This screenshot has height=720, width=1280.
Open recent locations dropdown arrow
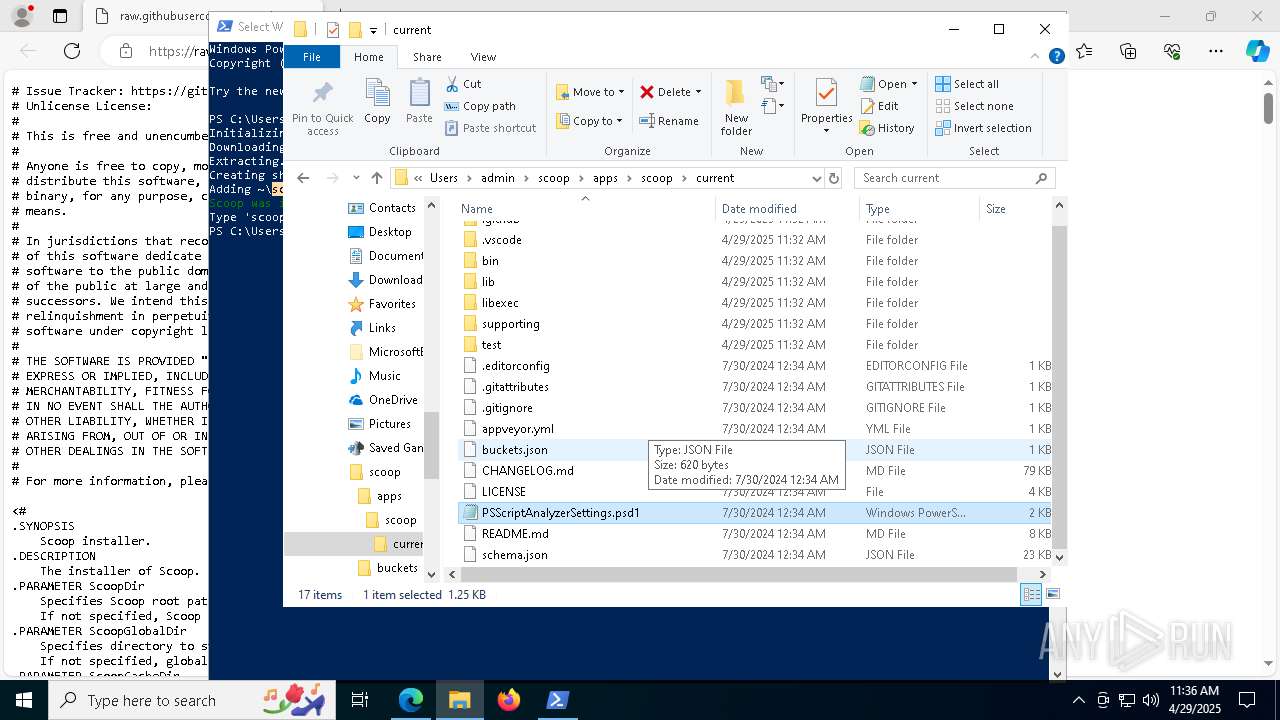(356, 178)
